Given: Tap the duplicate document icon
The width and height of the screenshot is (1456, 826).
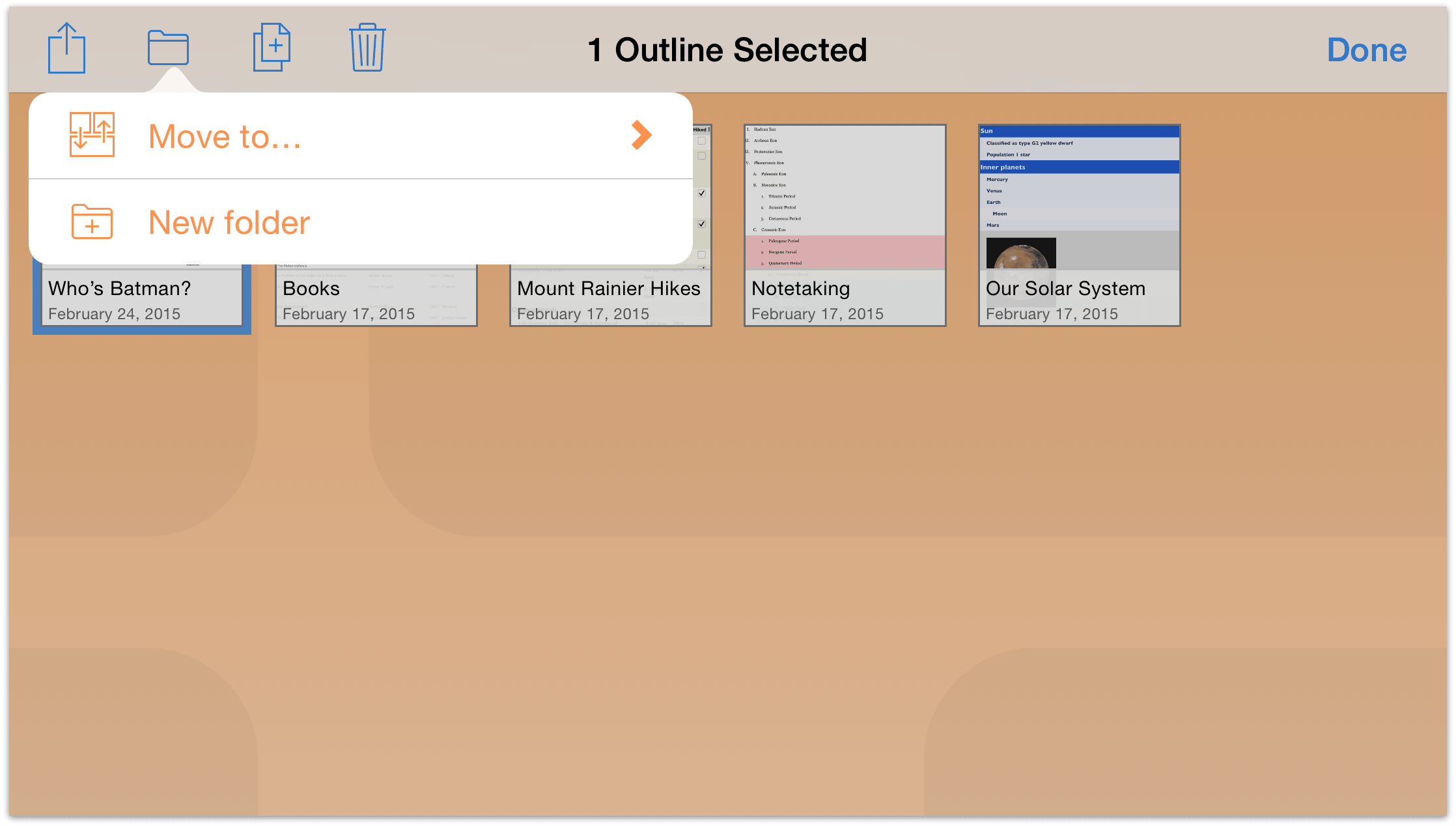Looking at the screenshot, I should (272, 48).
